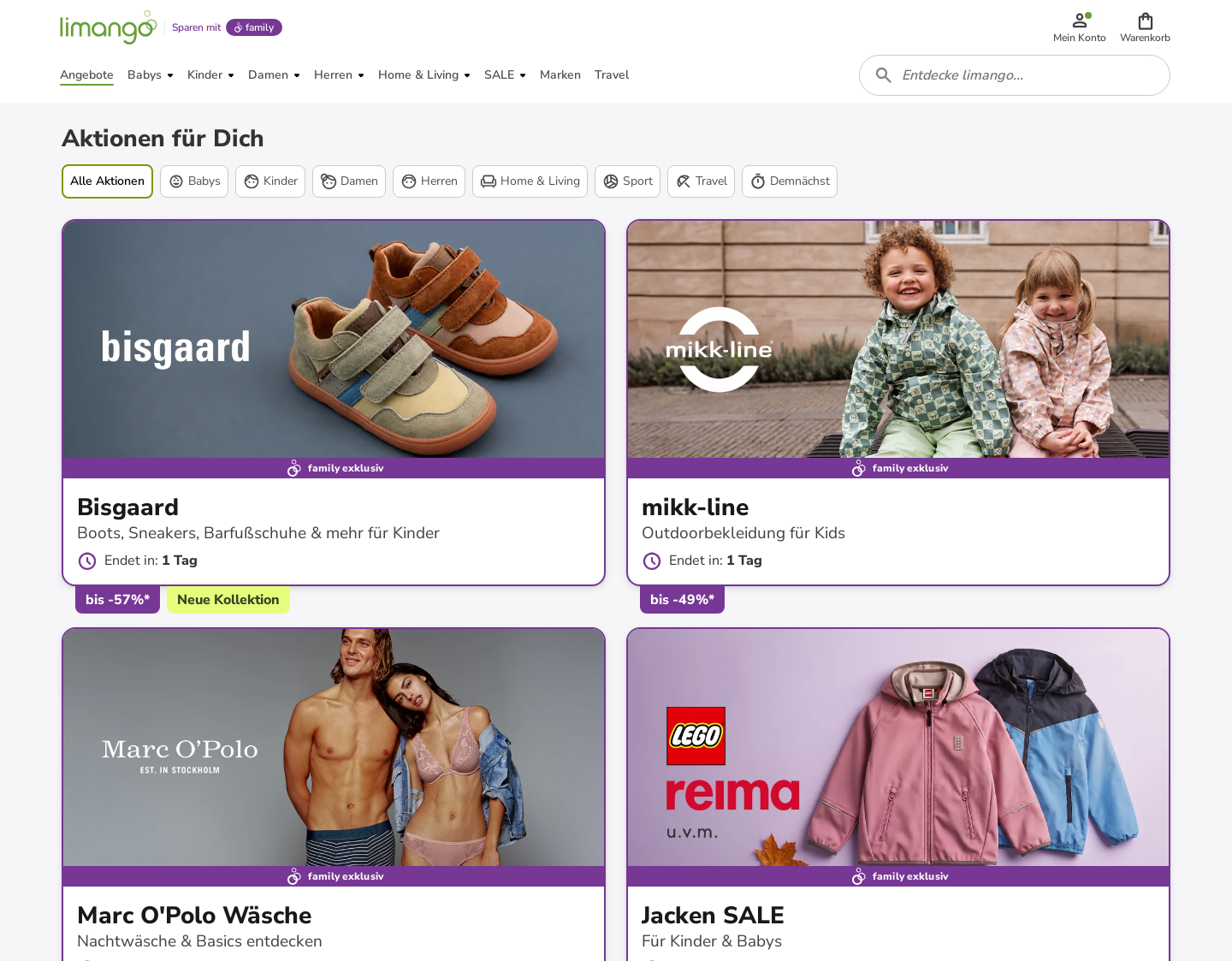Click 'Nachtwäsche & Basics entdecken' description
The height and width of the screenshot is (961, 1232).
coord(199,941)
